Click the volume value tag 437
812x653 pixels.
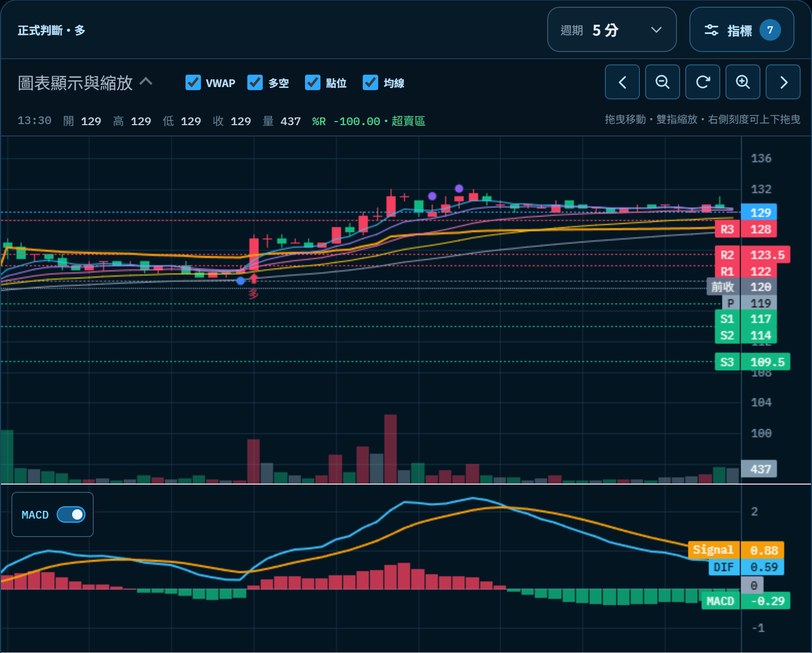(759, 469)
